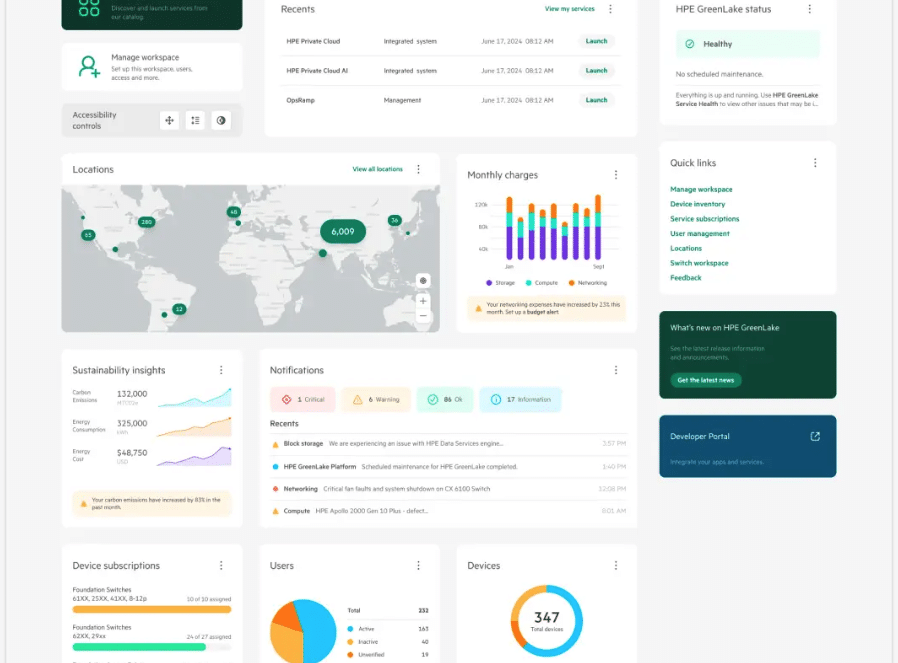Open the Service subscriptions quick link
This screenshot has height=663, width=898.
click(704, 219)
